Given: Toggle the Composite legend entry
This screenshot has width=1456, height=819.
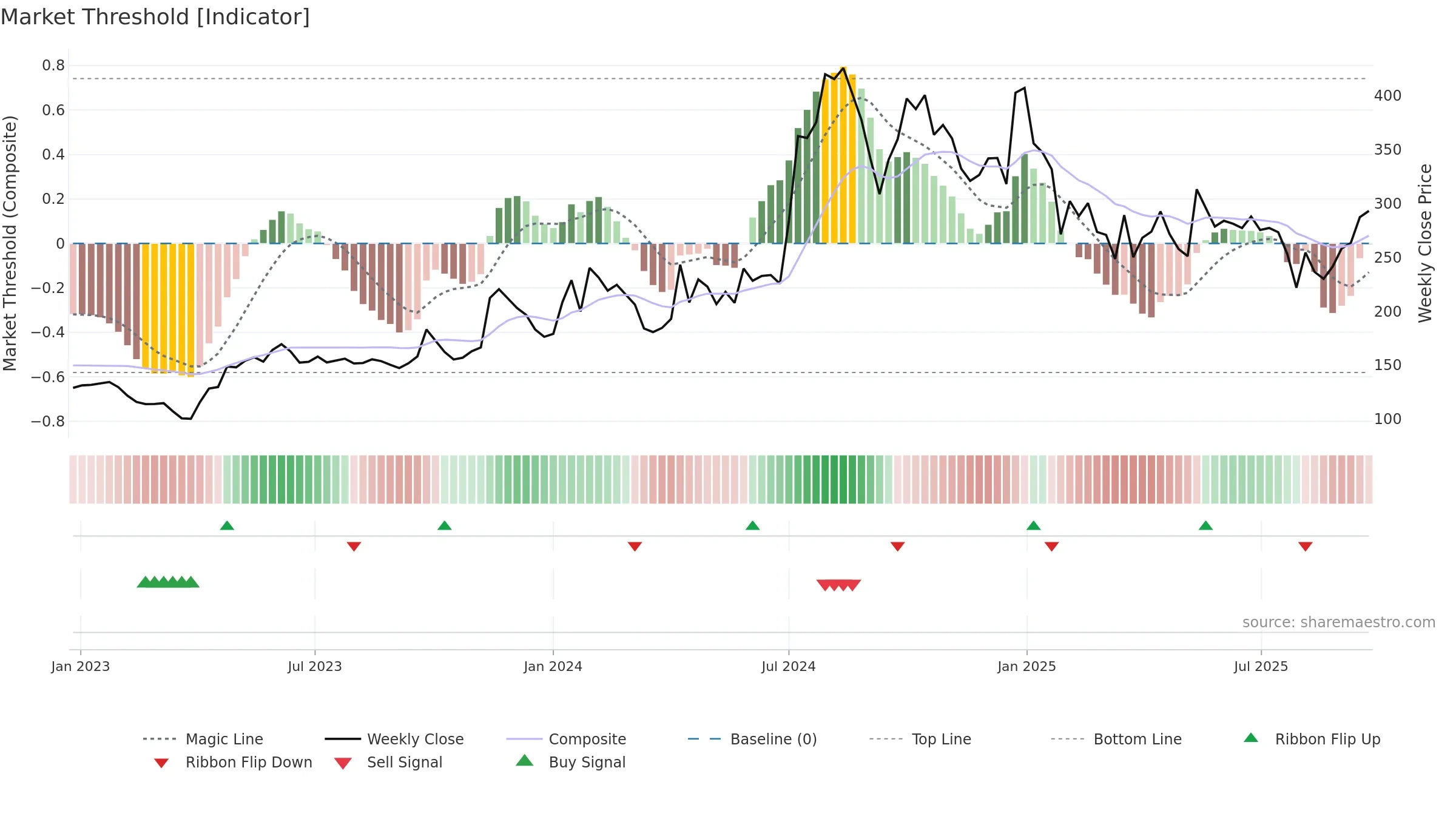Looking at the screenshot, I should pyautogui.click(x=567, y=739).
